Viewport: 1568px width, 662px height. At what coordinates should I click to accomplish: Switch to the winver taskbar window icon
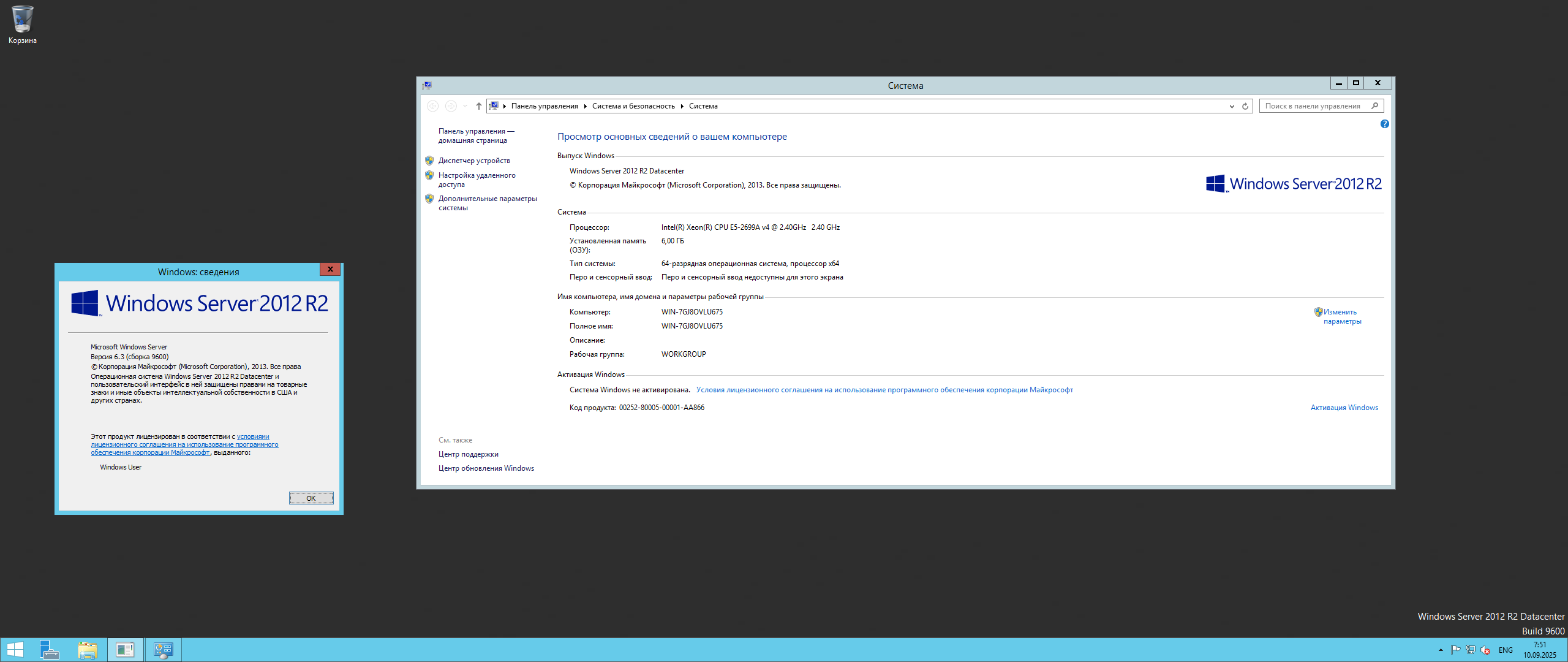coord(126,650)
